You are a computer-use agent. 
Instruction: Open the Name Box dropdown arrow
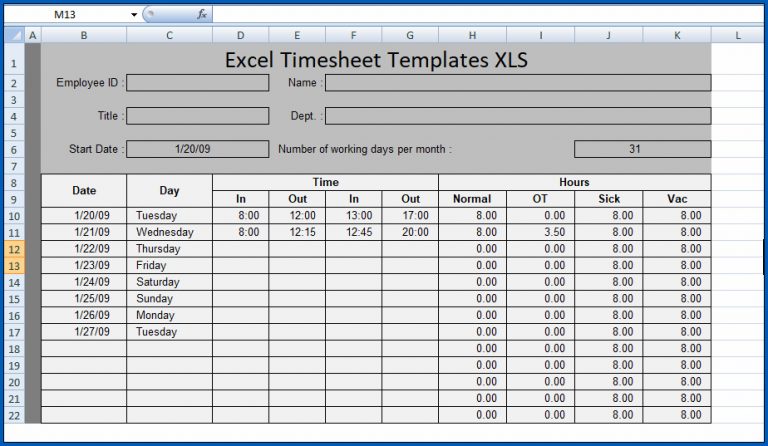(134, 15)
